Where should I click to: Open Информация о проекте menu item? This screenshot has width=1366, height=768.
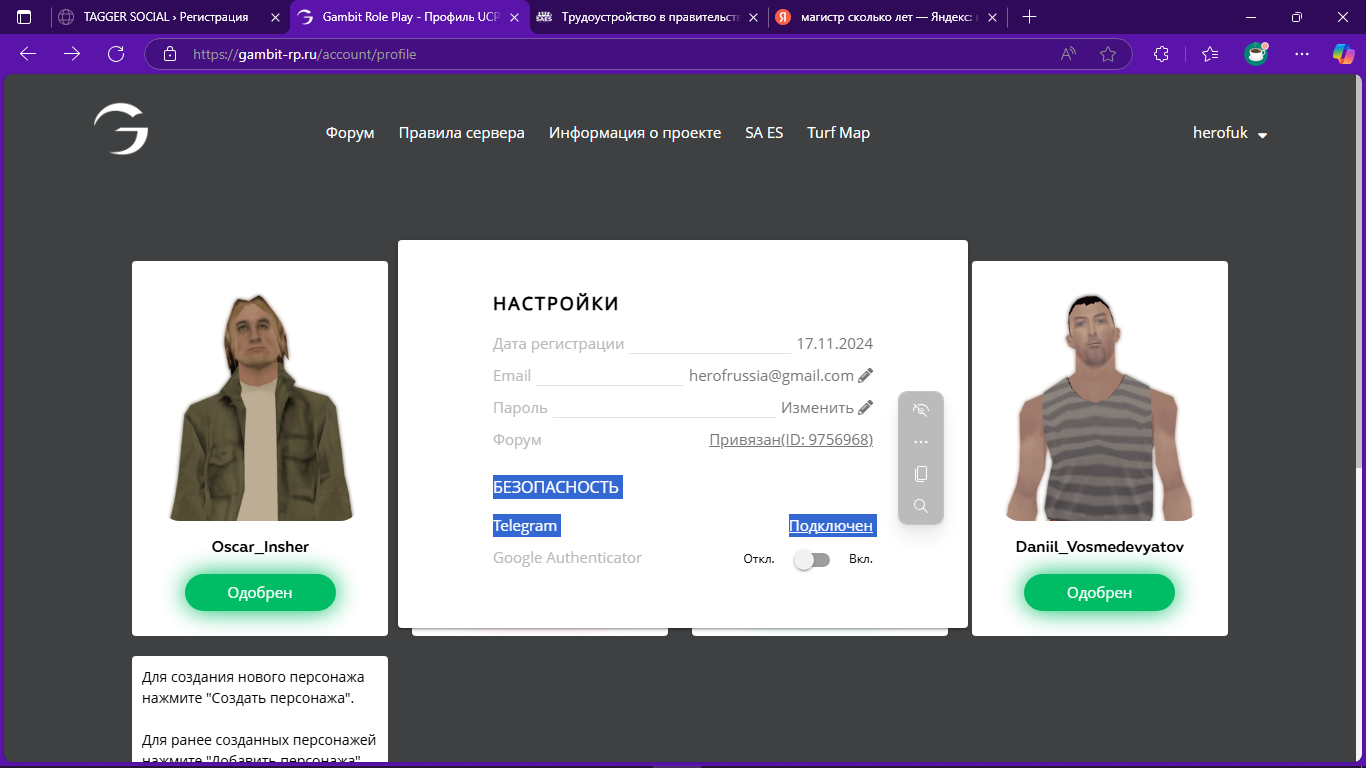pos(635,133)
